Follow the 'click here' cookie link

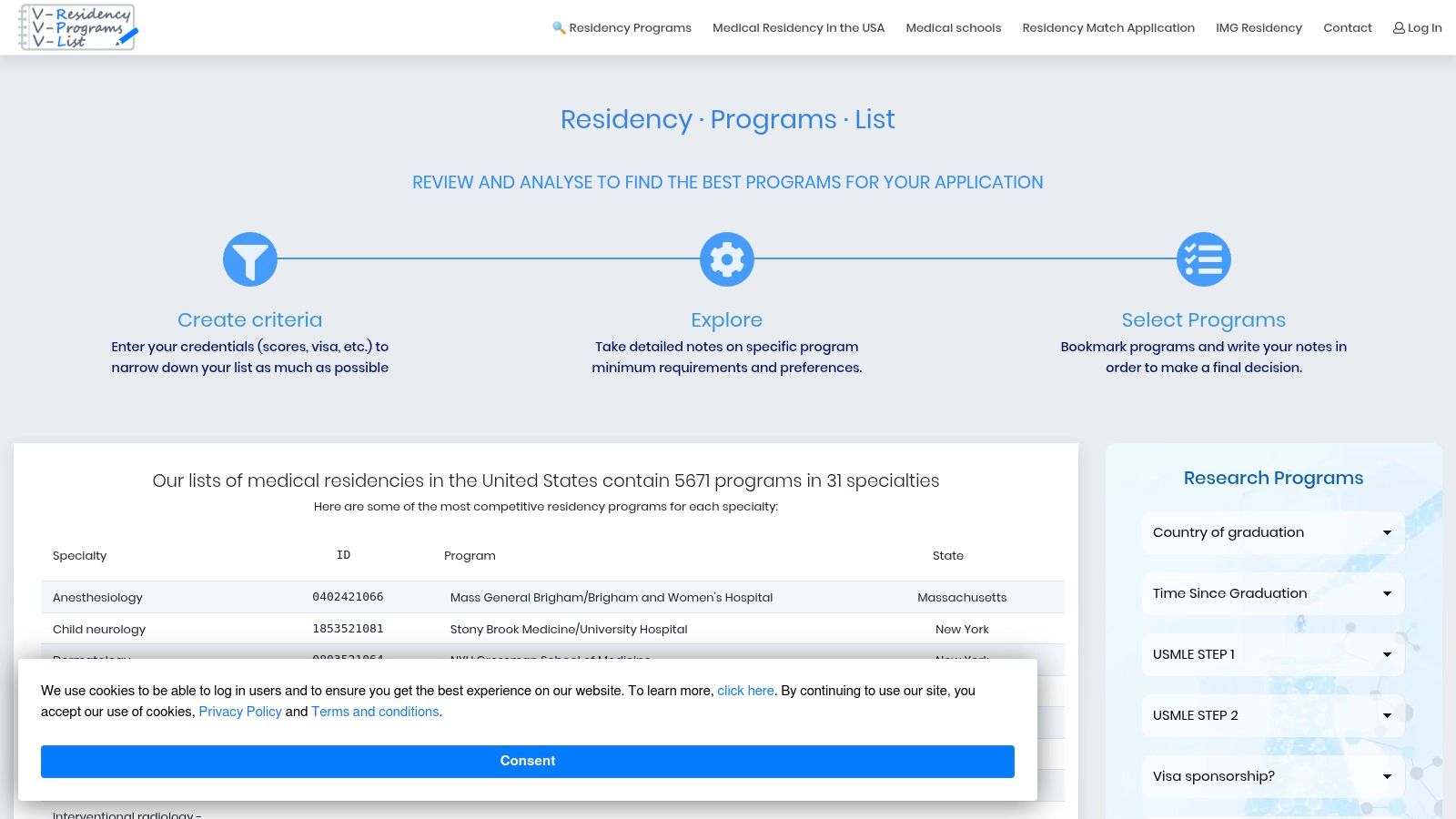point(745,691)
